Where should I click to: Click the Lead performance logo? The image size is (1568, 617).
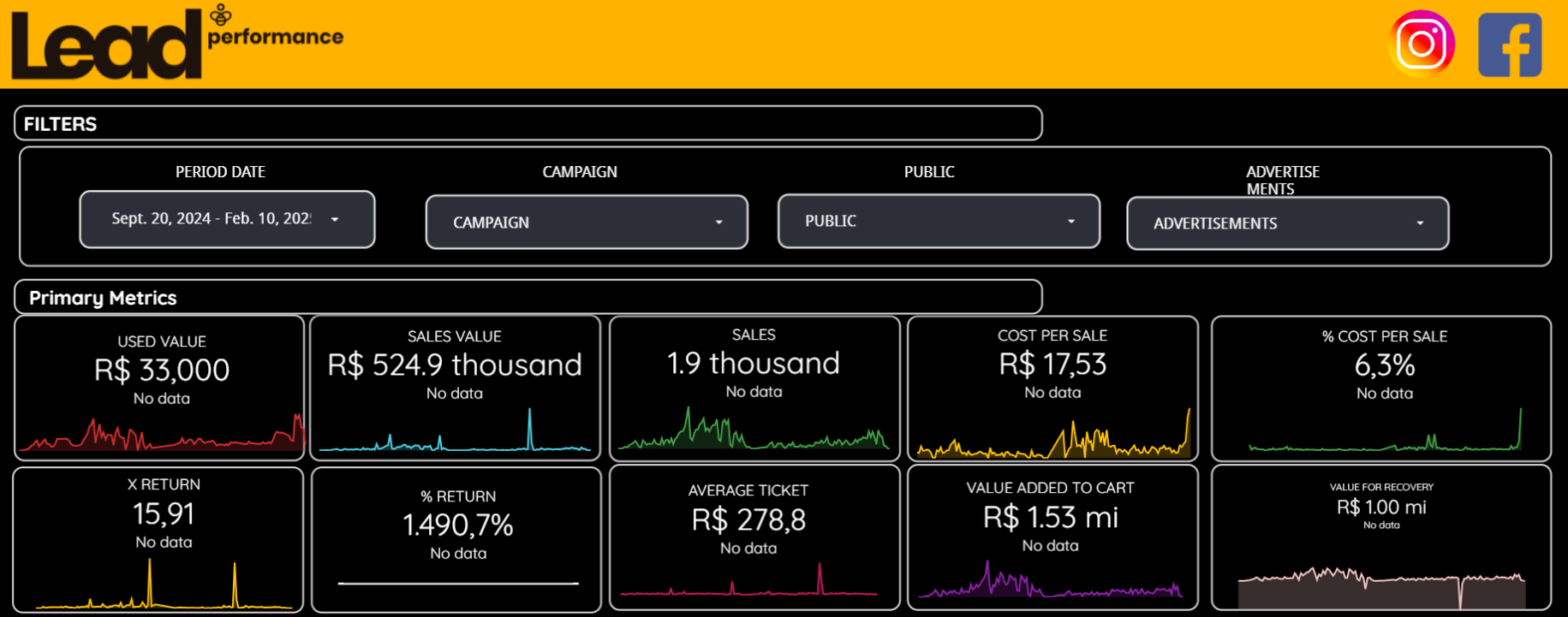(176, 43)
